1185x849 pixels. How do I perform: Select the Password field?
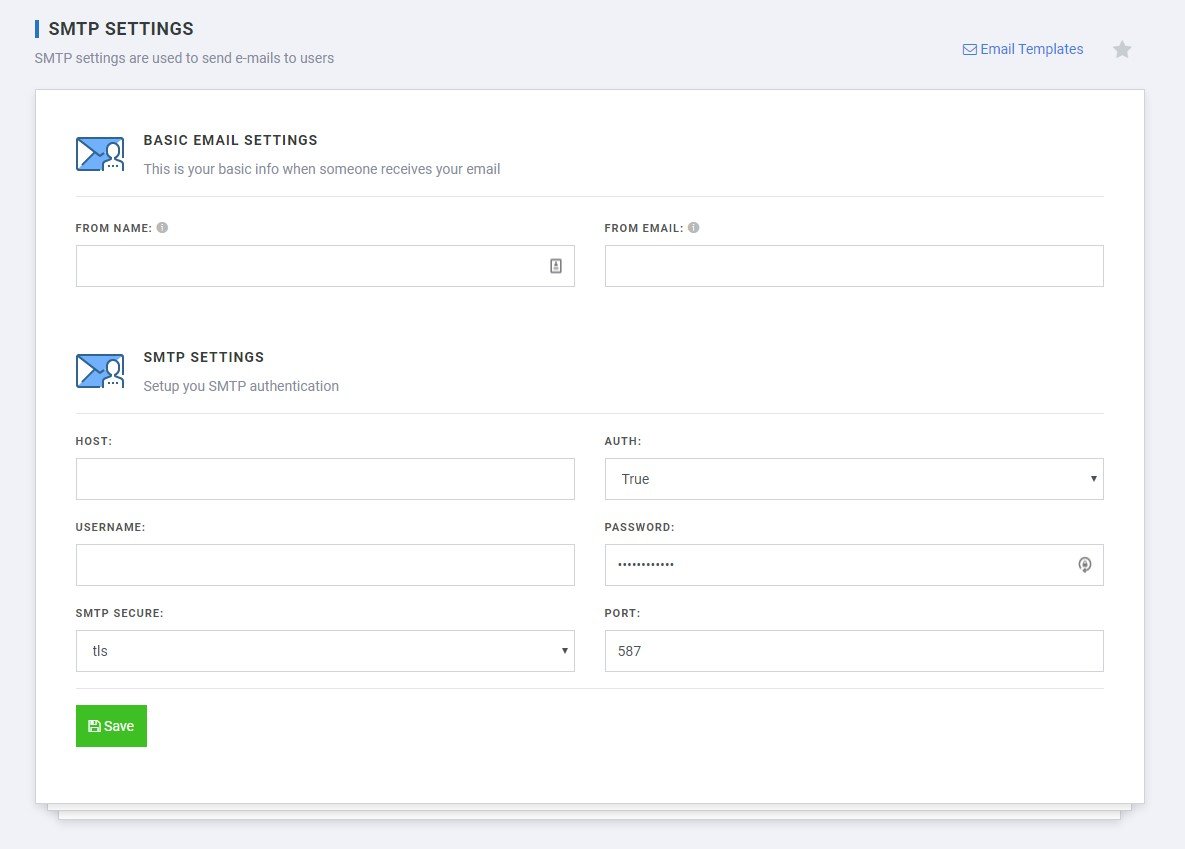(x=854, y=565)
